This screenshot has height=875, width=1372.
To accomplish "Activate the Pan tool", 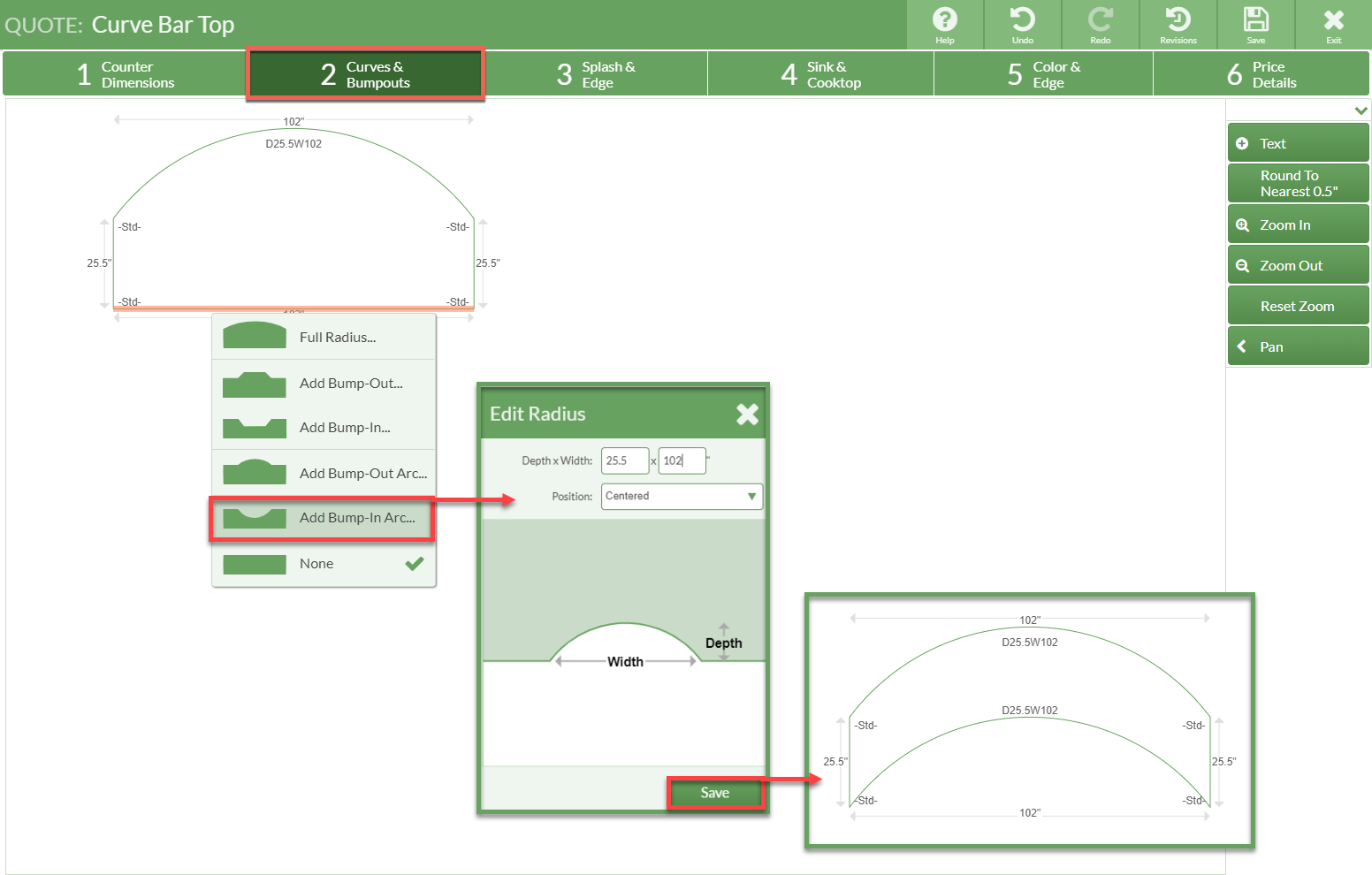I will (x=1298, y=346).
